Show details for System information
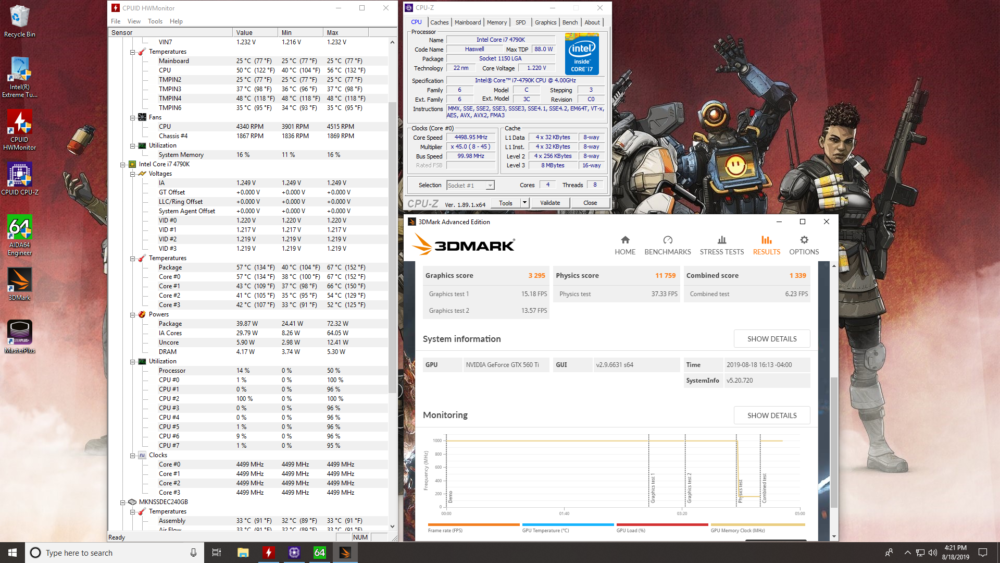 coord(772,339)
